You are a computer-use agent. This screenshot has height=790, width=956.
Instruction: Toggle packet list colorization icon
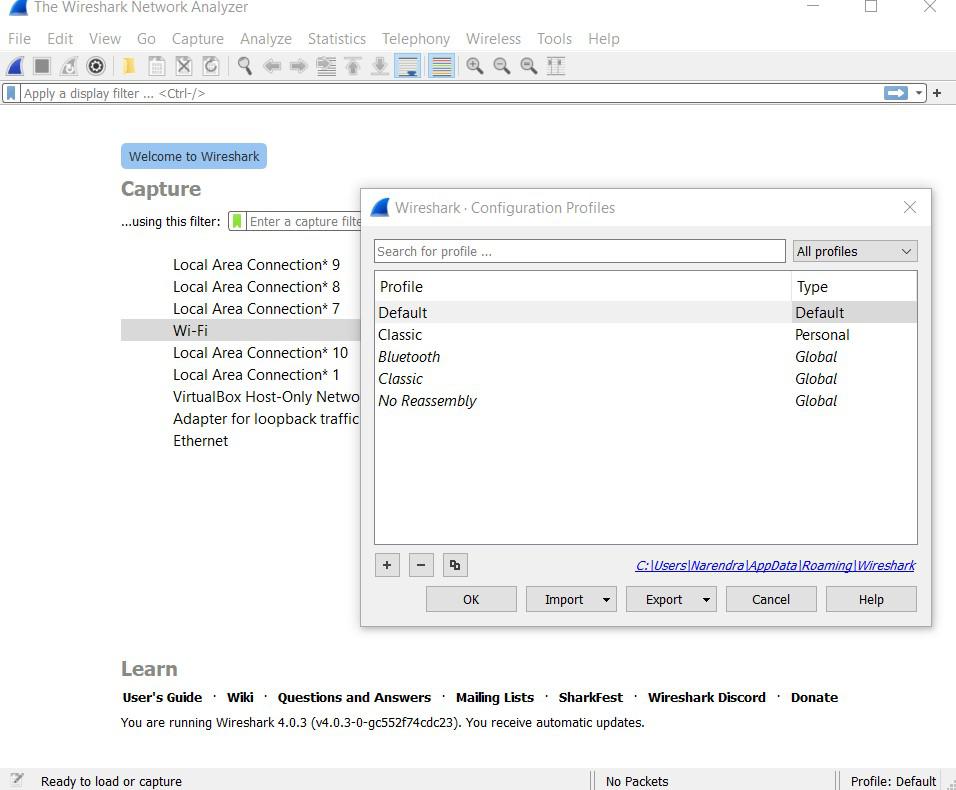click(441, 66)
